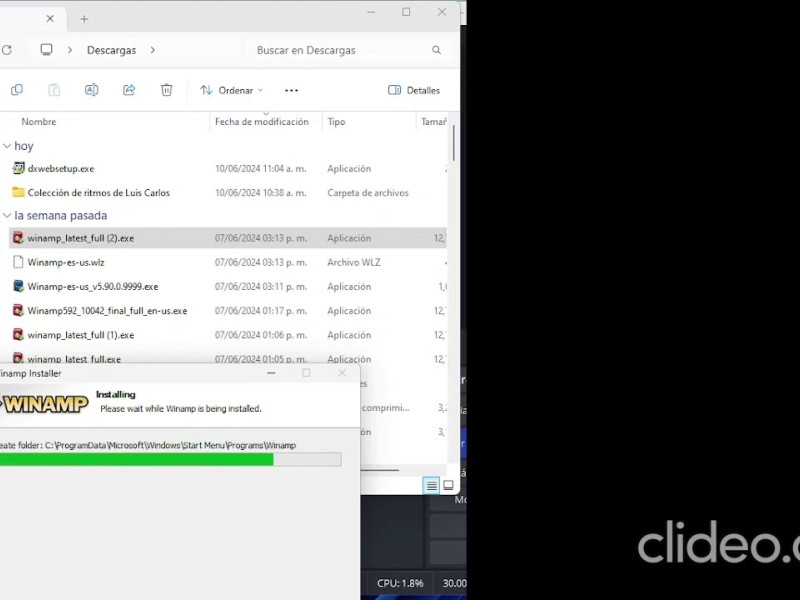
Task: Select Colección de ritmos de Luis Carlos folder
Action: point(98,192)
